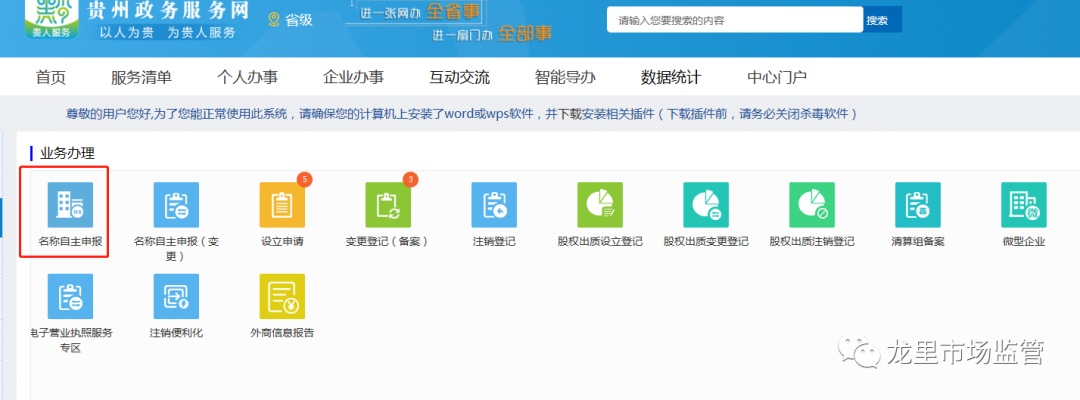Open 智能导办 navigation item
The height and width of the screenshot is (400, 1080).
pyautogui.click(x=565, y=77)
